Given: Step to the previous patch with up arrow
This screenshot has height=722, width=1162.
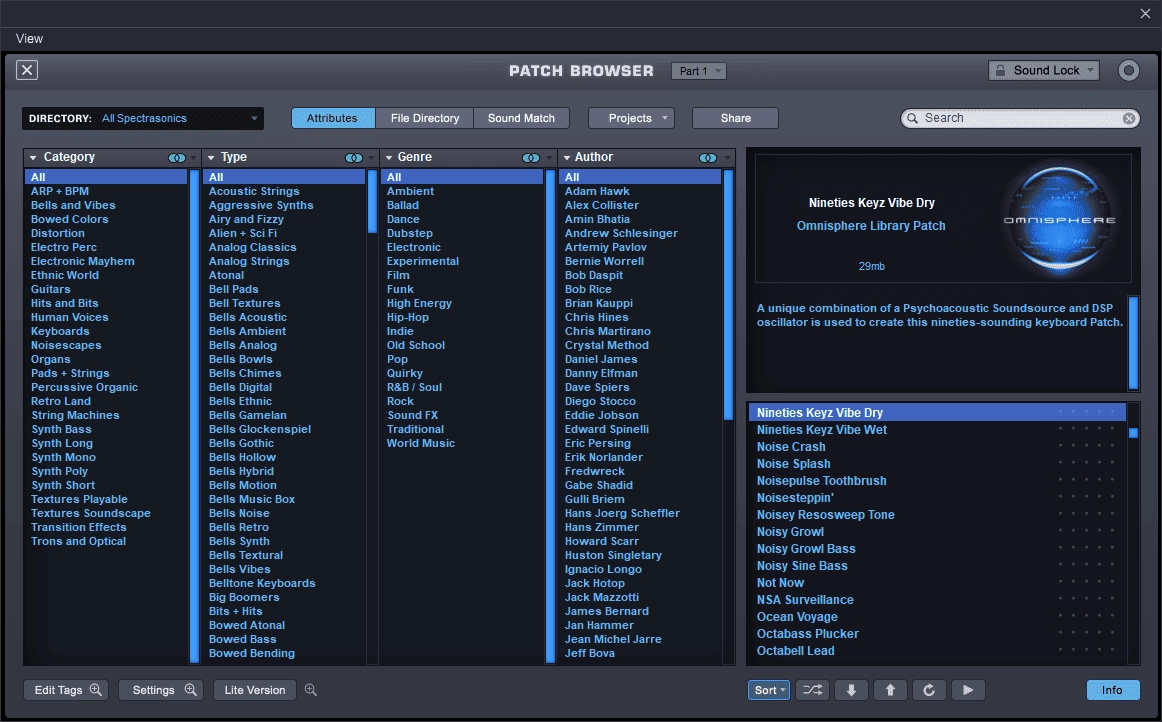Looking at the screenshot, I should pyautogui.click(x=890, y=690).
